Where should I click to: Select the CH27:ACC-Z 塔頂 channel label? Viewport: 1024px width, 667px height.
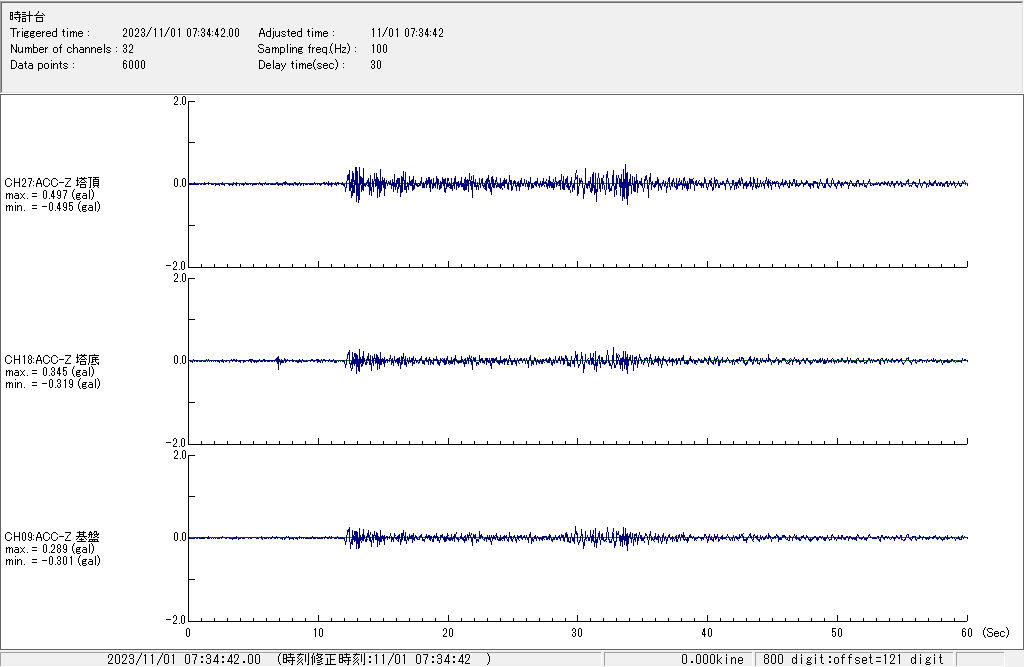click(x=52, y=183)
